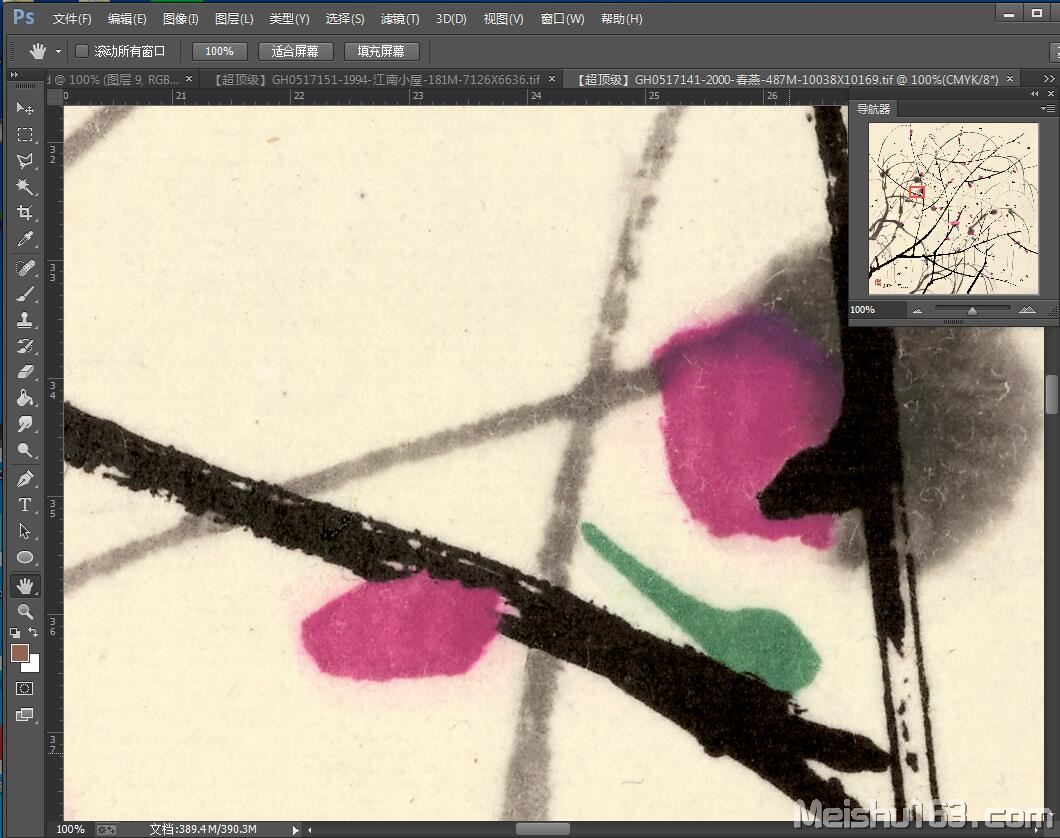Click the Navigator zoom in button
1060x838 pixels.
click(1027, 310)
